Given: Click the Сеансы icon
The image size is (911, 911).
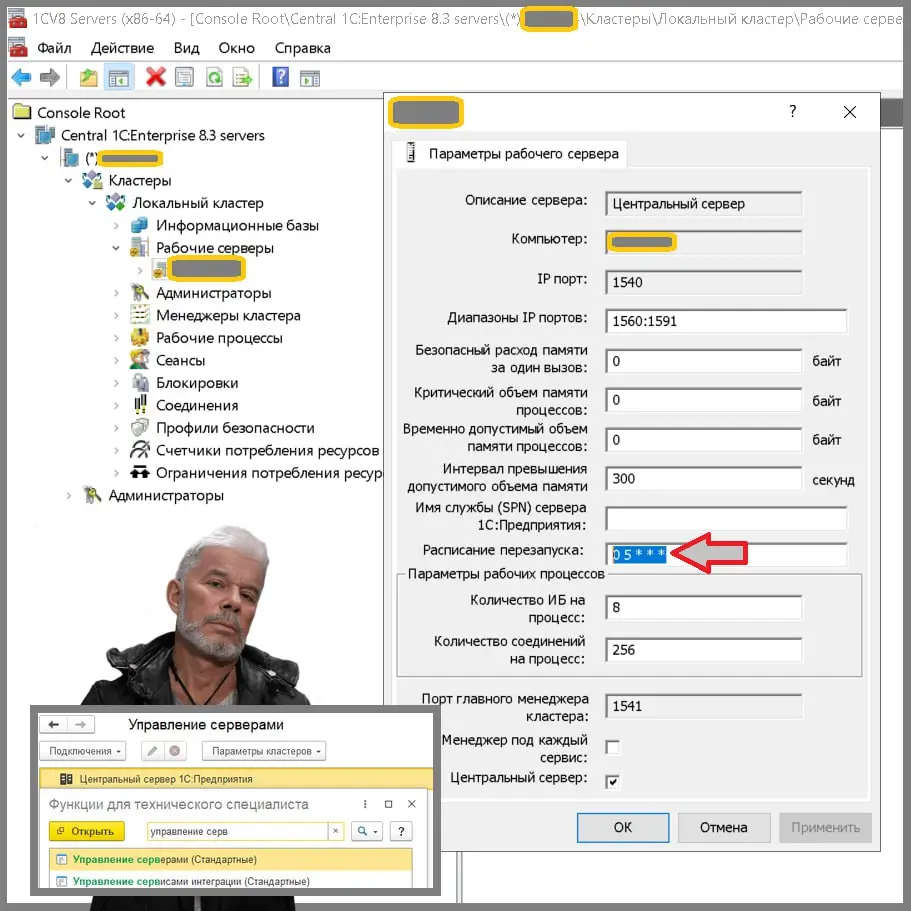Looking at the screenshot, I should [x=139, y=360].
